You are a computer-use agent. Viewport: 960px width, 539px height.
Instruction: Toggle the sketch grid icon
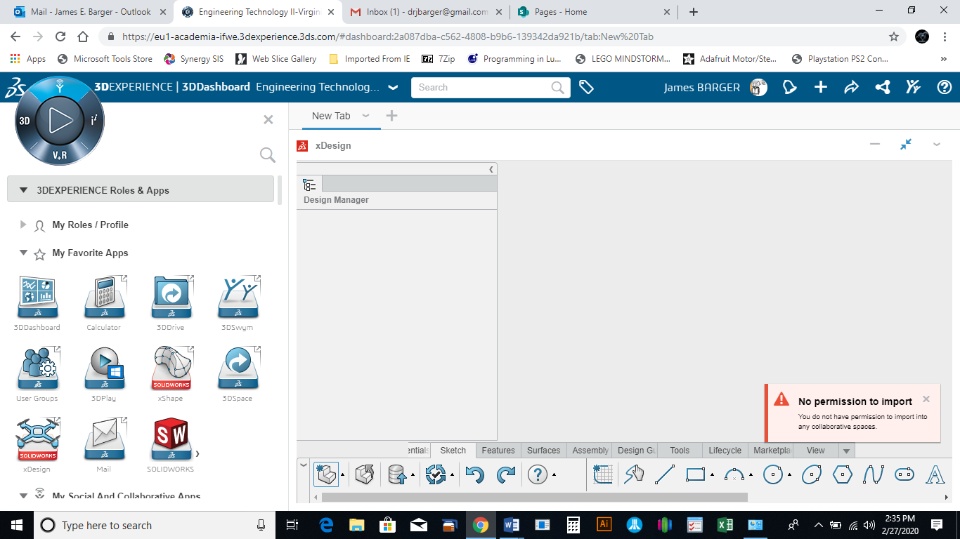pos(603,475)
